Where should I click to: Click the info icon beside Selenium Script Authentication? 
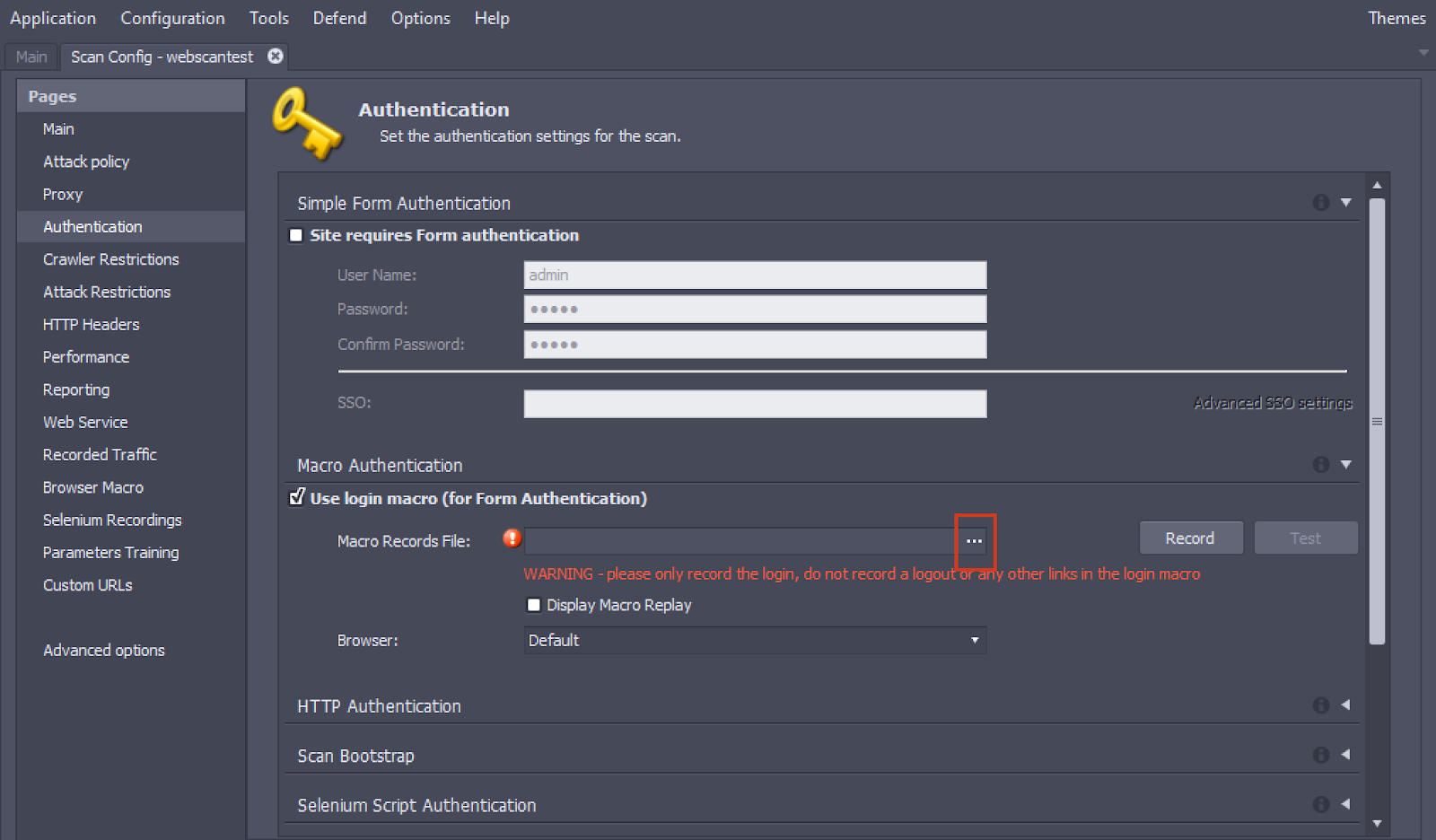pos(1319,804)
